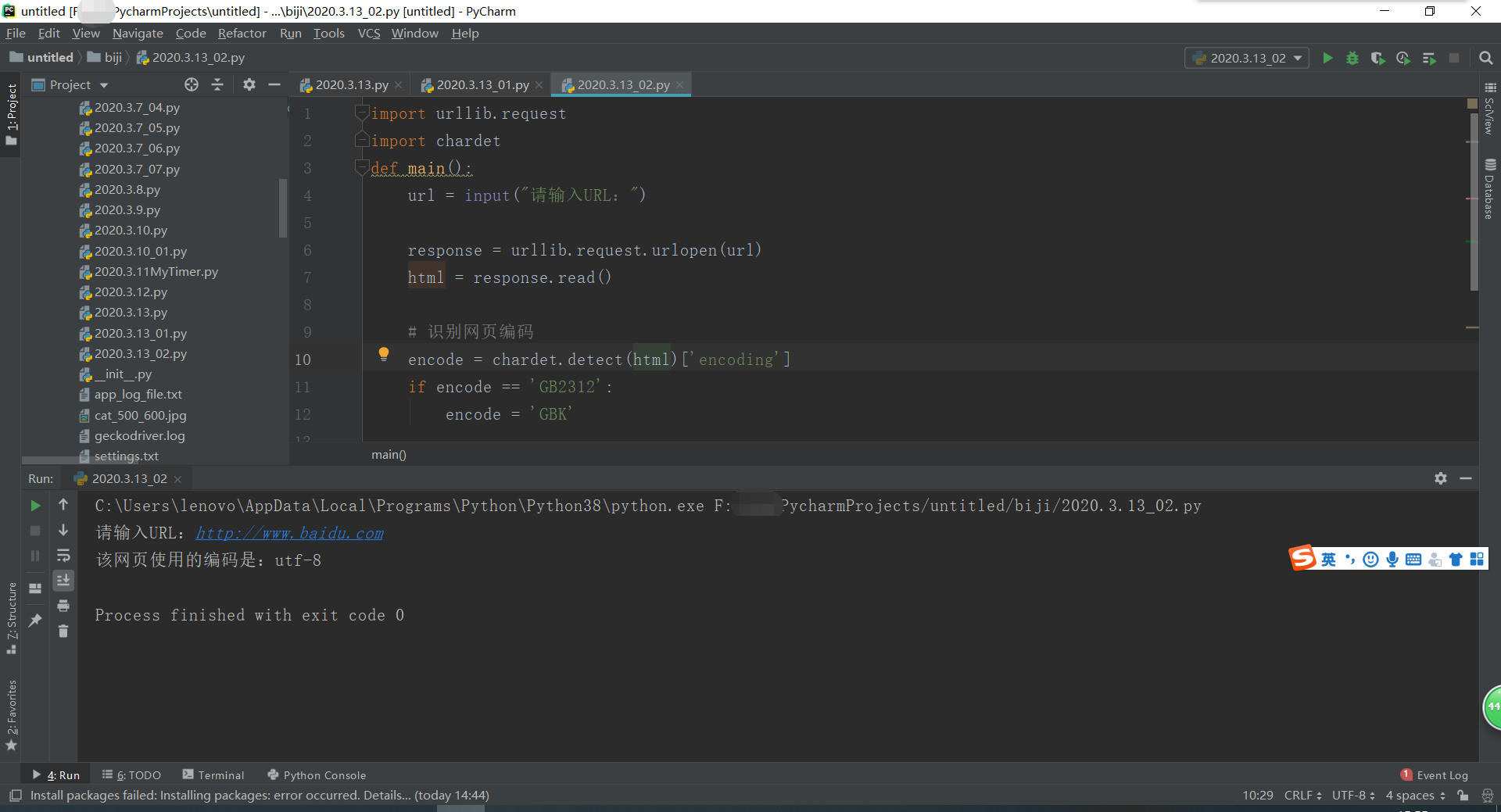Open the Project panel settings gear
This screenshot has width=1501, height=812.
(x=249, y=84)
